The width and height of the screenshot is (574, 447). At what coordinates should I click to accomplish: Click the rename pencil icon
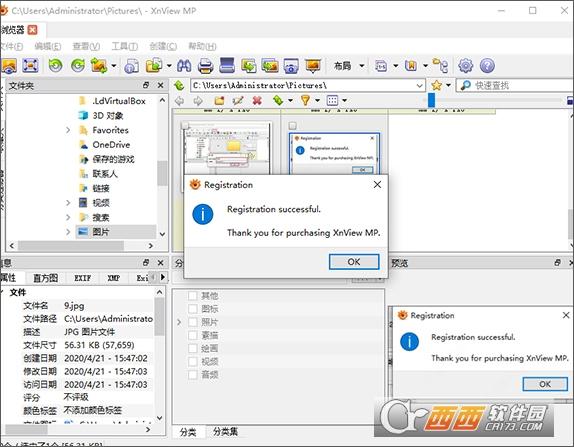(x=238, y=100)
